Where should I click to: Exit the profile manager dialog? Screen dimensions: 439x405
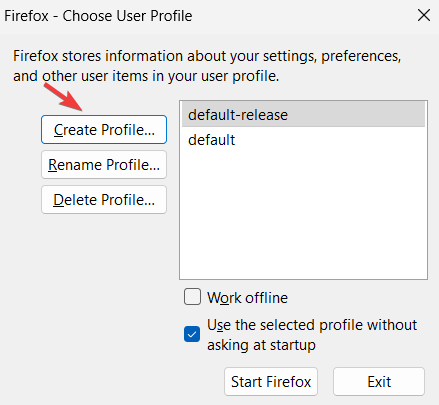379,382
